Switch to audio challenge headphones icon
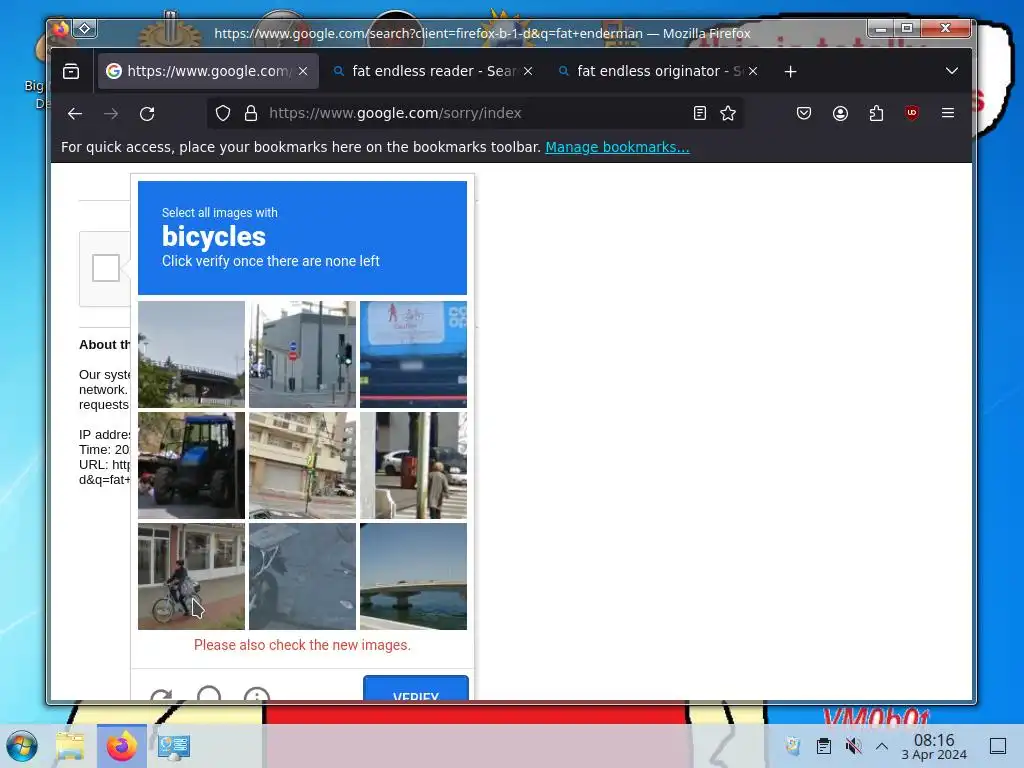 [x=209, y=694]
